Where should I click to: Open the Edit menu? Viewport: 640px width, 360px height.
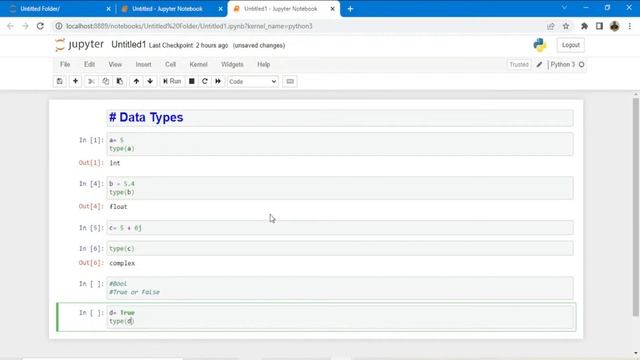89,64
